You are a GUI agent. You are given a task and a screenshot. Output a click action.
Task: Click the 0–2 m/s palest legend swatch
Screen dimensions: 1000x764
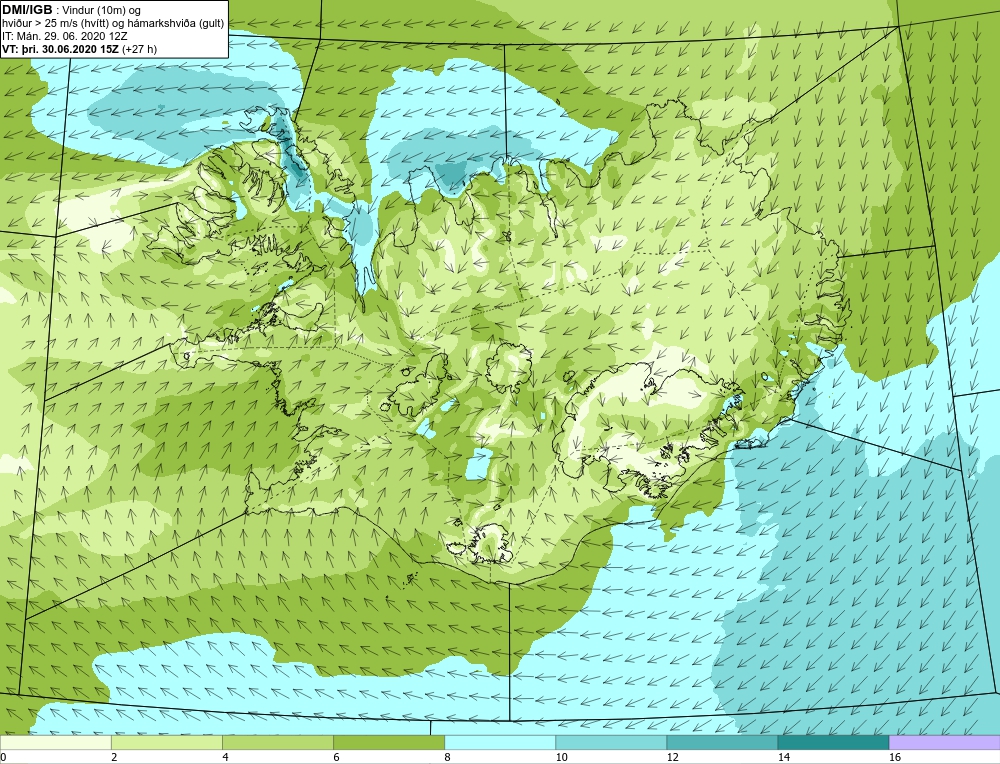point(55,742)
